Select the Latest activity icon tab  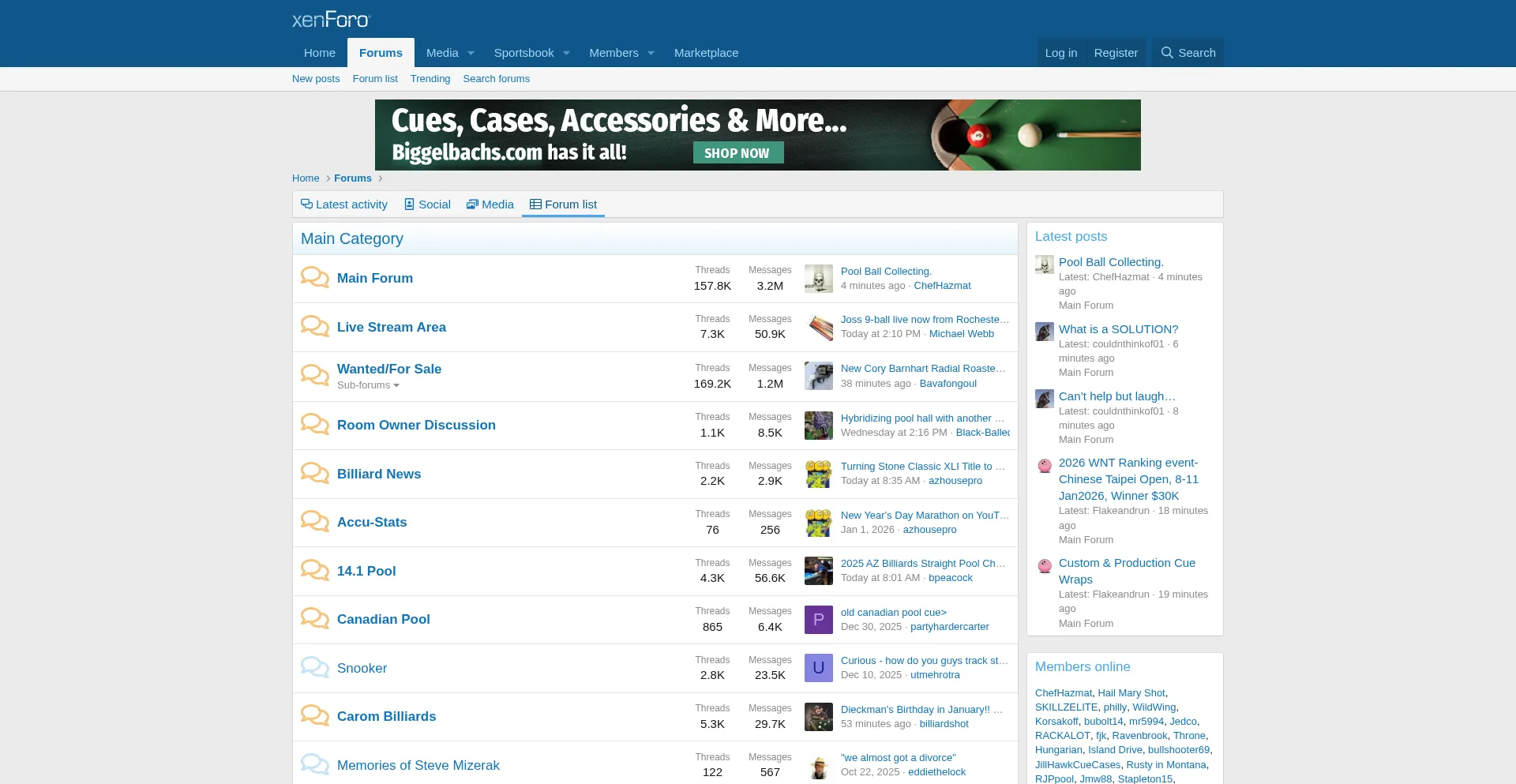306,204
